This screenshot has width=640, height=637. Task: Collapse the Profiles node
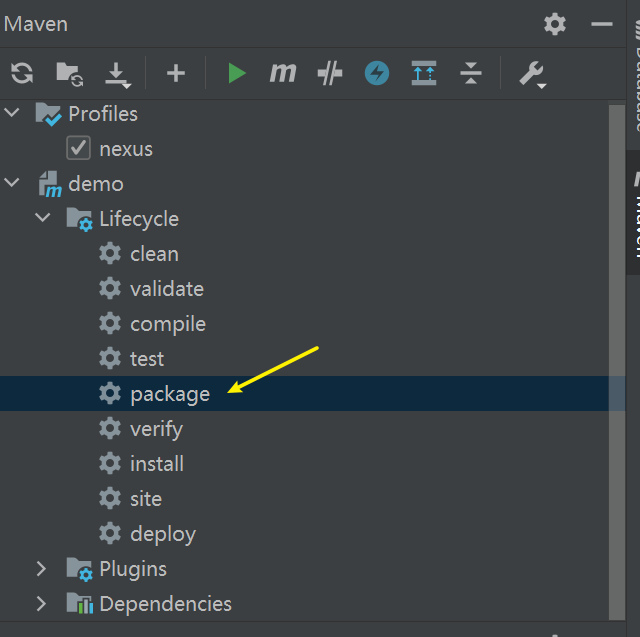pyautogui.click(x=12, y=113)
